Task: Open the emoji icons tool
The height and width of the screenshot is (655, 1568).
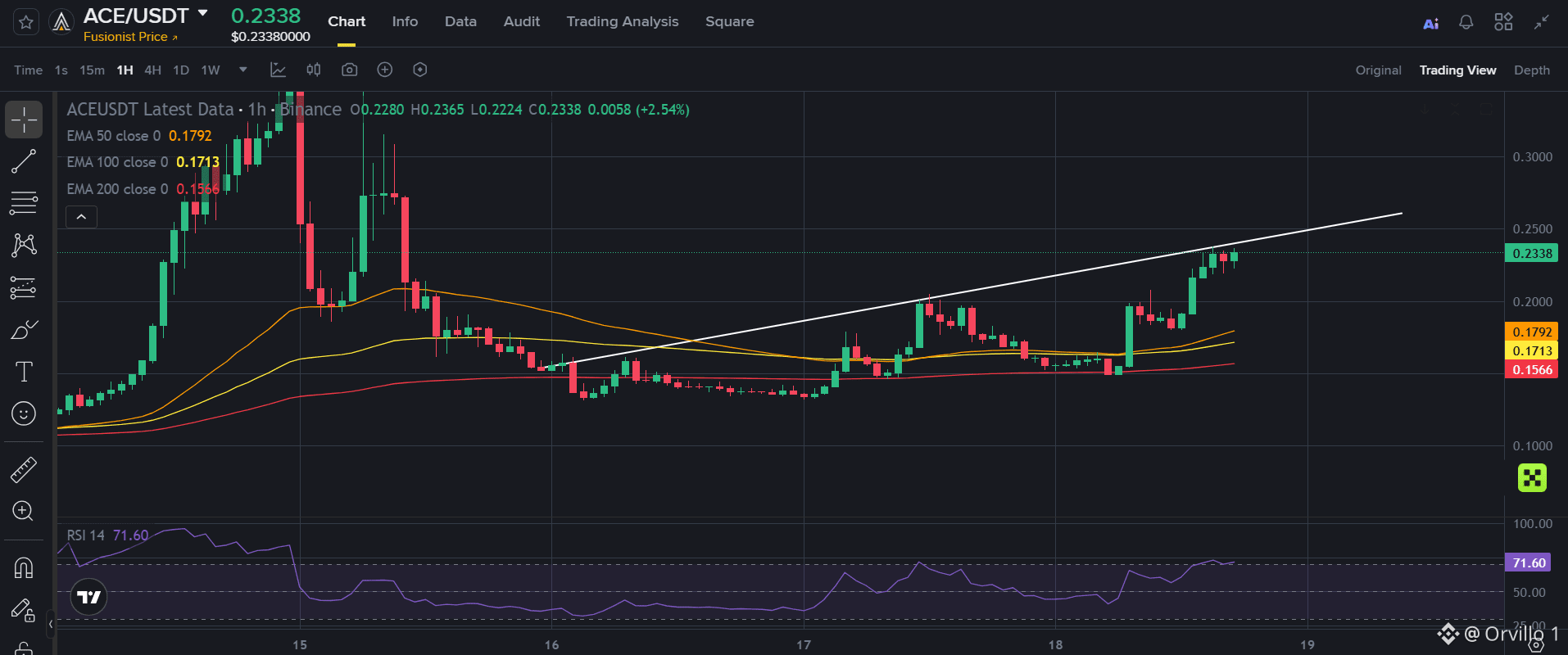Action: 24,413
